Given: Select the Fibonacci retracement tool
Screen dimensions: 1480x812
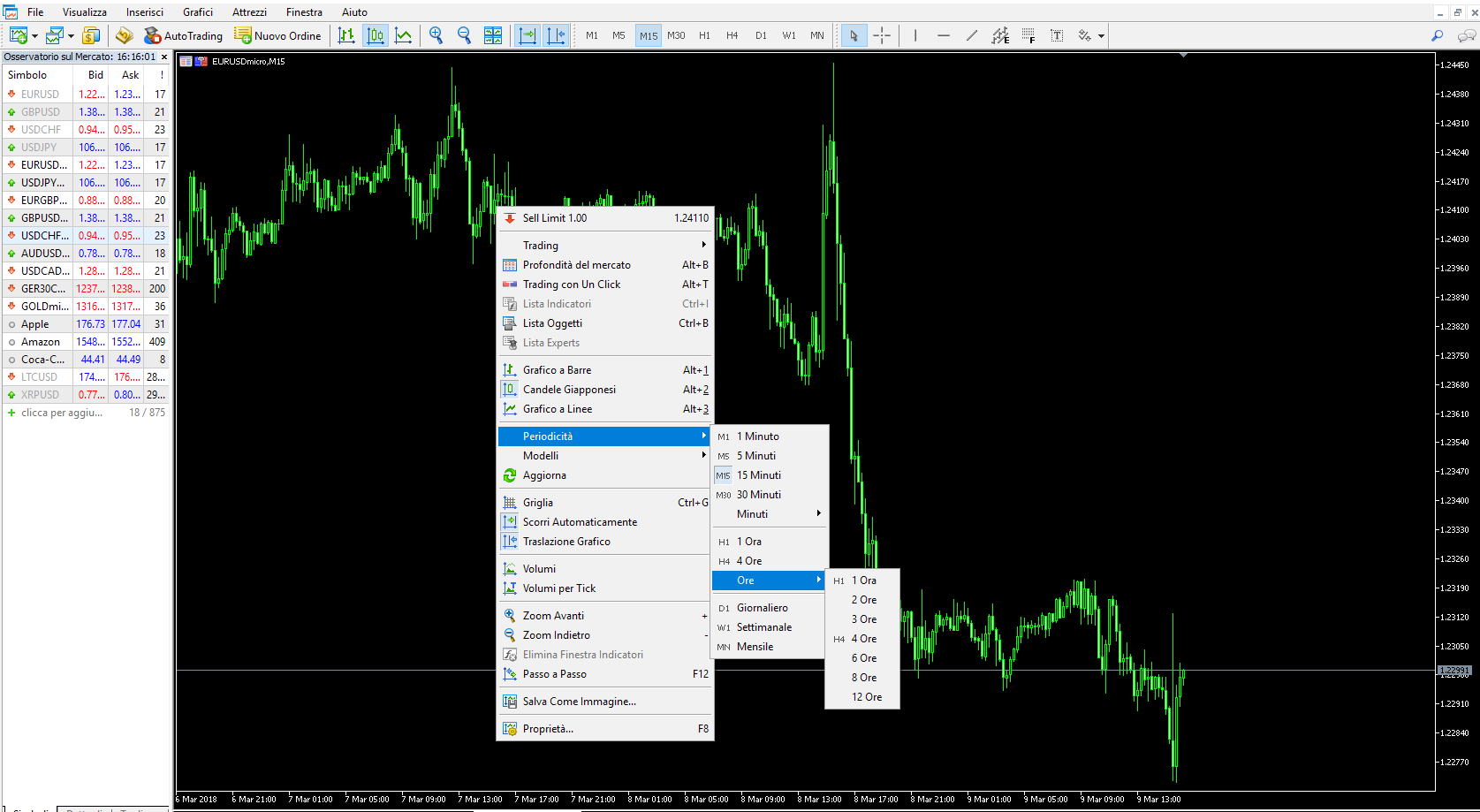Looking at the screenshot, I should click(1028, 35).
